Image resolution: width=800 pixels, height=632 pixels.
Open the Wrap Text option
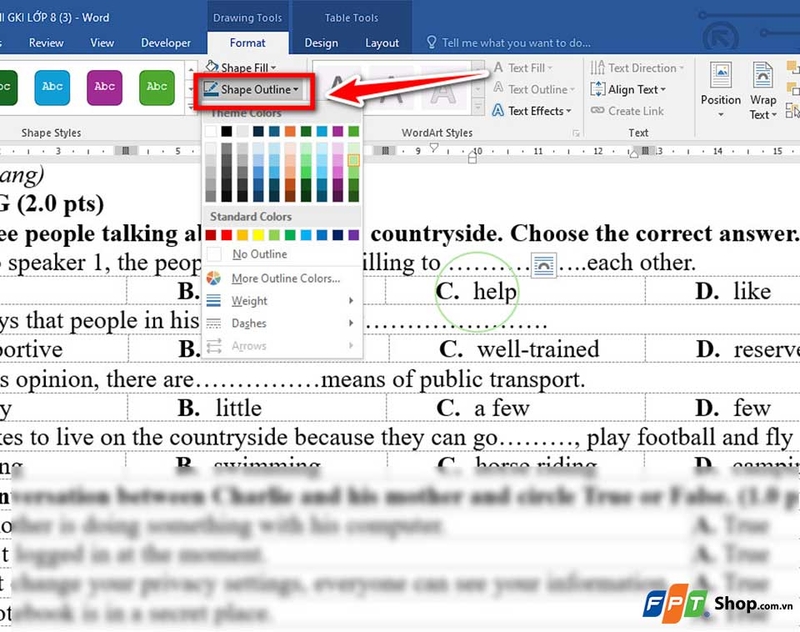(763, 91)
